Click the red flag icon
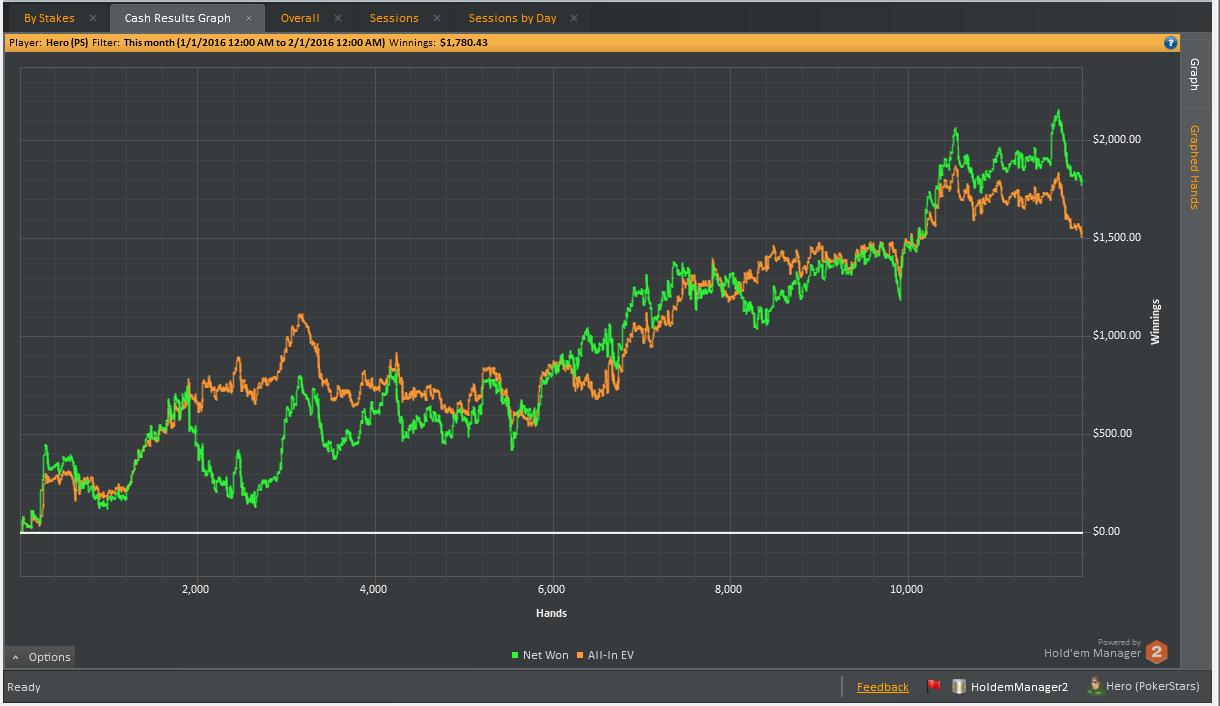 pyautogui.click(x=934, y=687)
